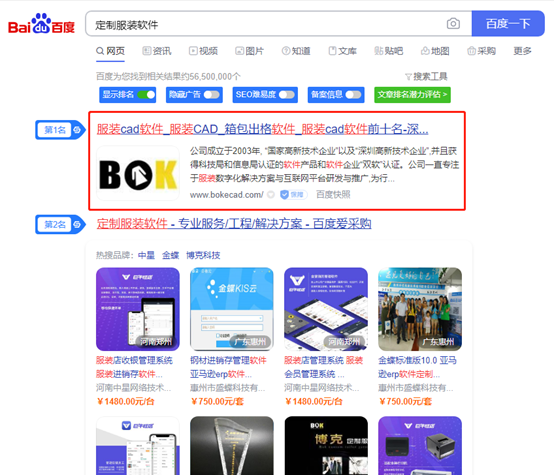Open 金蝶标准版10.0 group photo image
554x475 pixels.
tap(420, 309)
